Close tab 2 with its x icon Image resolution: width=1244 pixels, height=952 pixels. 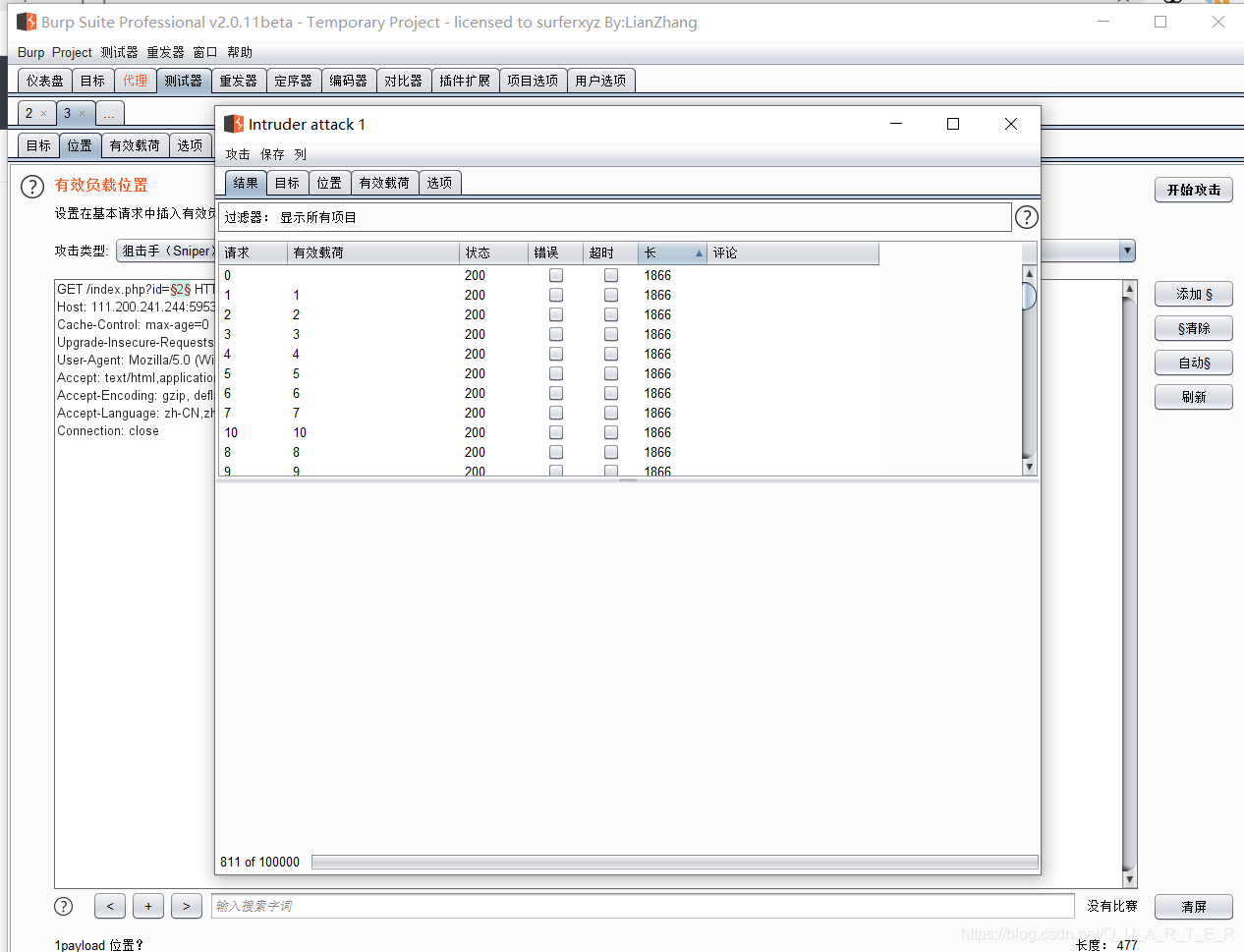pos(43,114)
